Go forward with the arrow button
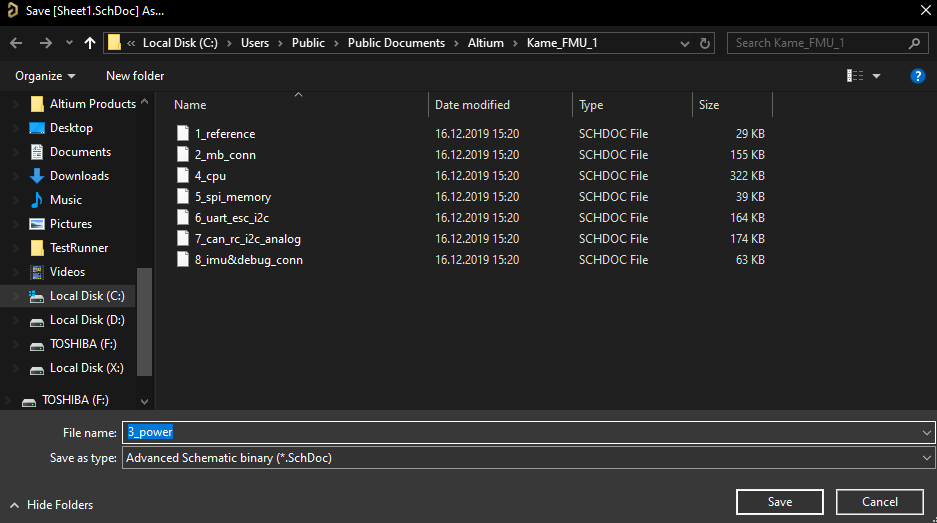 pos(45,43)
